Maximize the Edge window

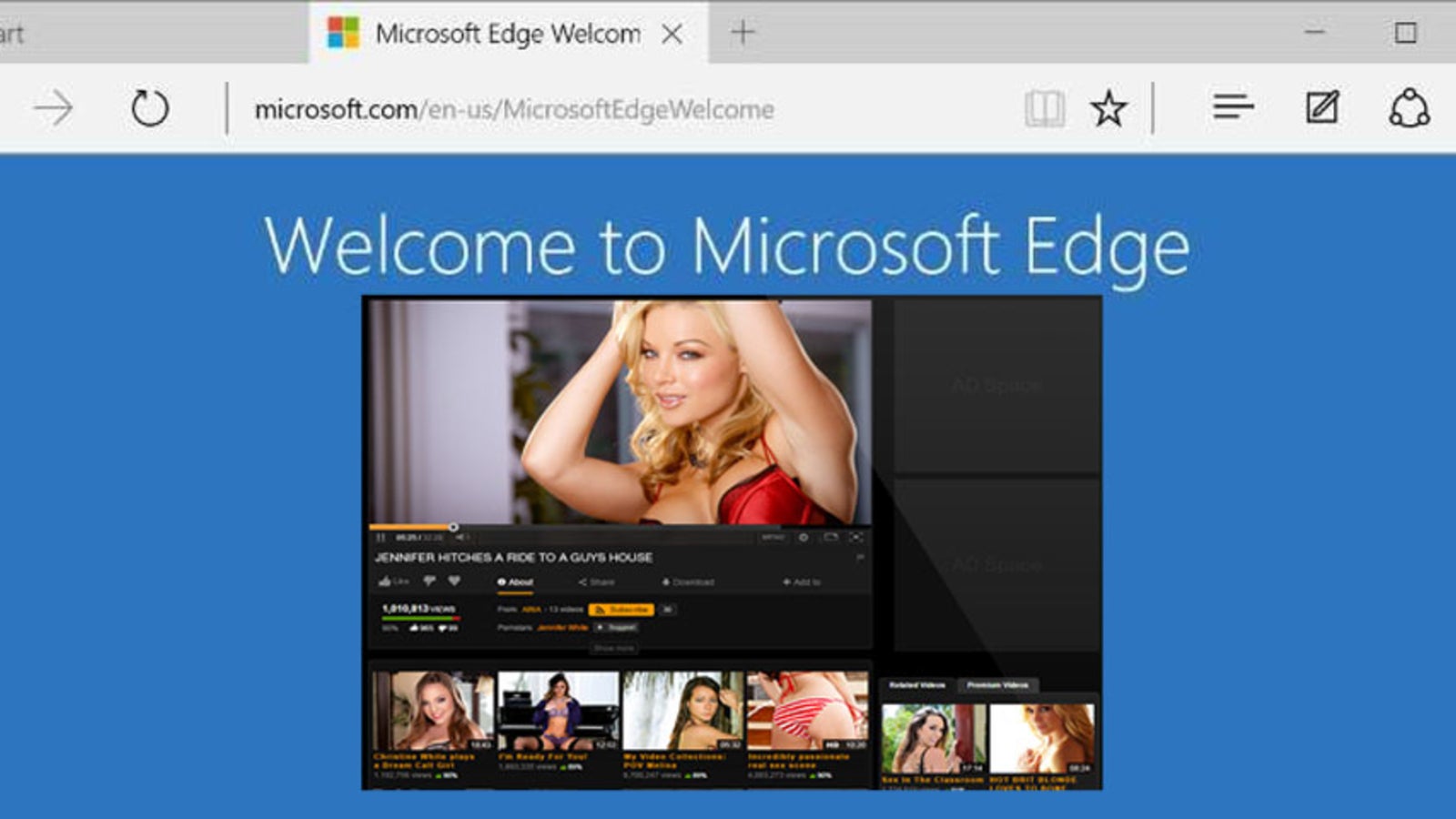click(1405, 33)
